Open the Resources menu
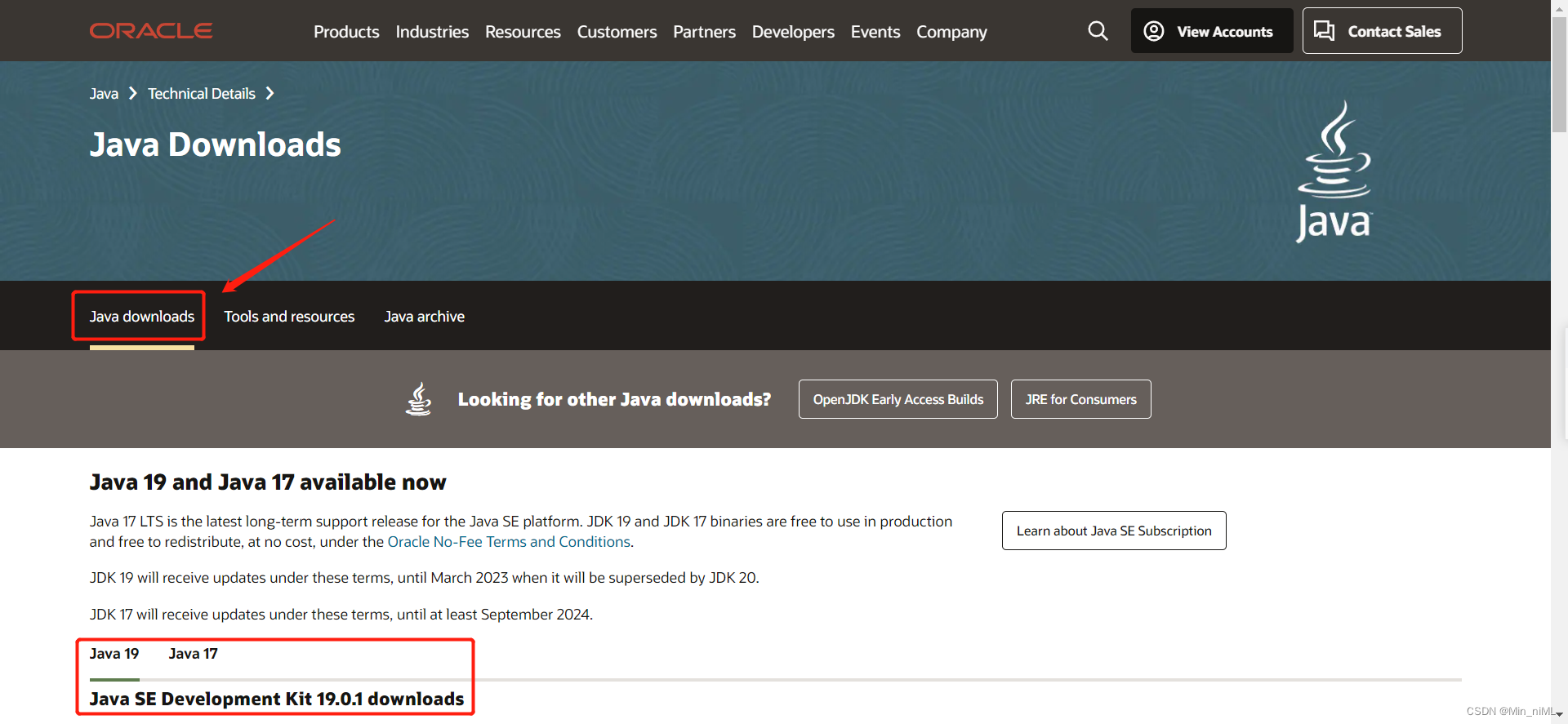Image resolution: width=1568 pixels, height=724 pixels. click(x=523, y=32)
